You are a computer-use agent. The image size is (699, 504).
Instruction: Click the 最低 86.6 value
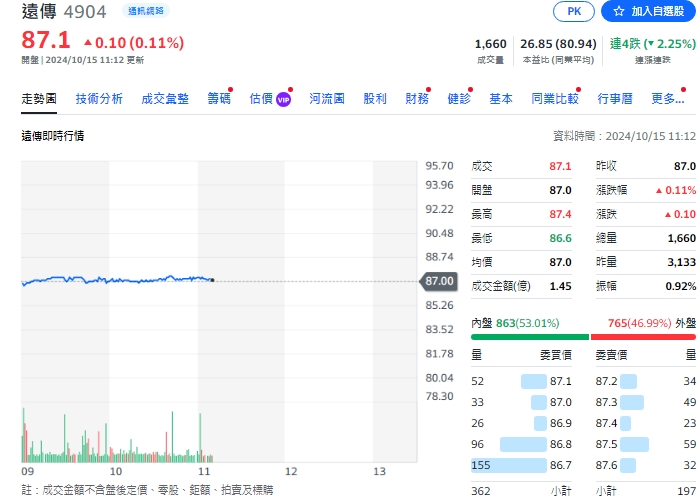pyautogui.click(x=560, y=238)
